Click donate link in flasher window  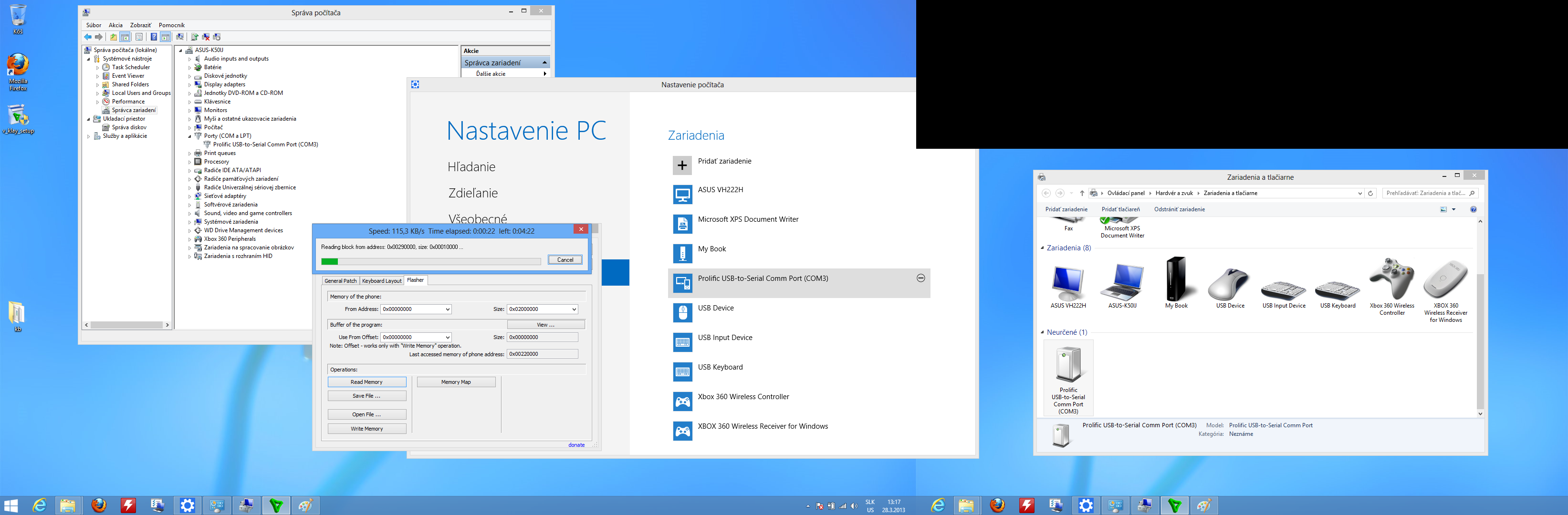pyautogui.click(x=576, y=445)
